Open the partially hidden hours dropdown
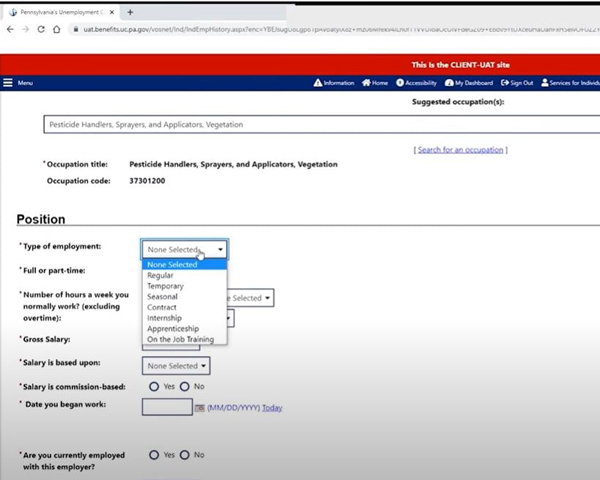Image resolution: width=600 pixels, height=480 pixels. tap(250, 298)
